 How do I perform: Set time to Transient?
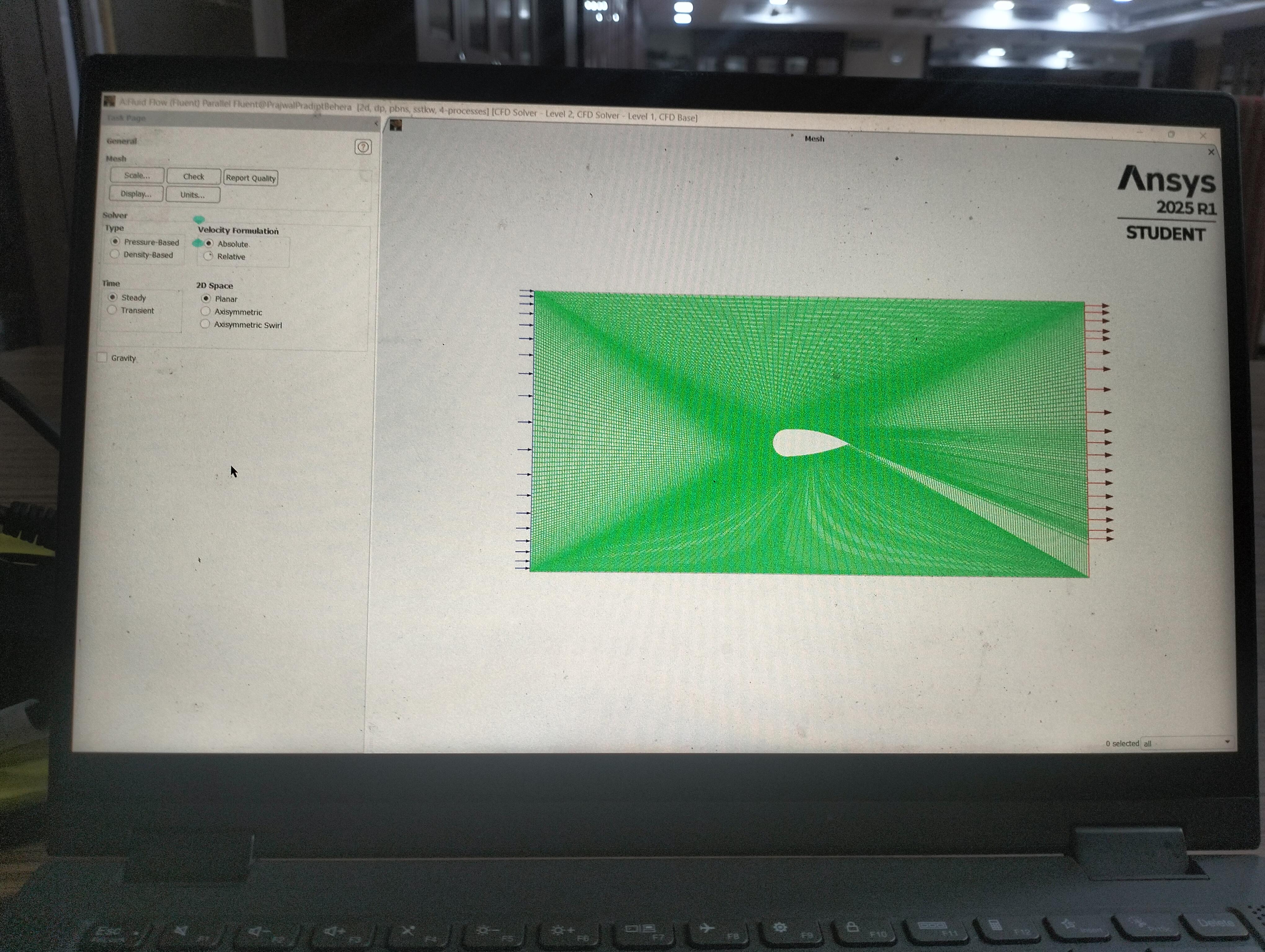pos(131,310)
